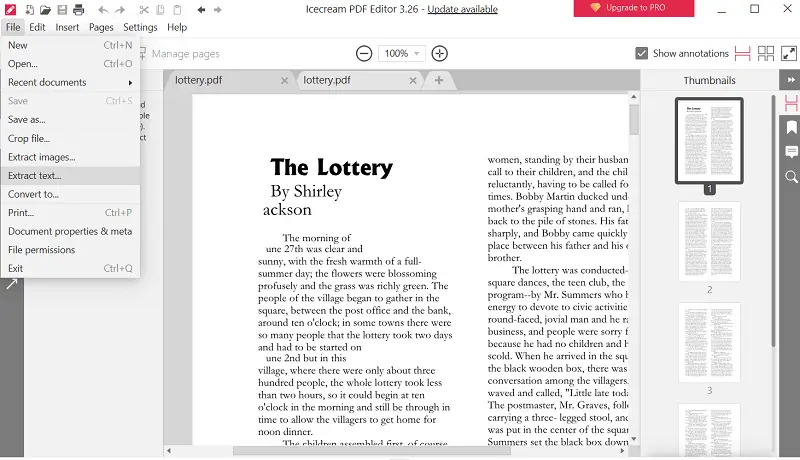Click the undo arrow icon
This screenshot has width=800, height=460.
103,10
